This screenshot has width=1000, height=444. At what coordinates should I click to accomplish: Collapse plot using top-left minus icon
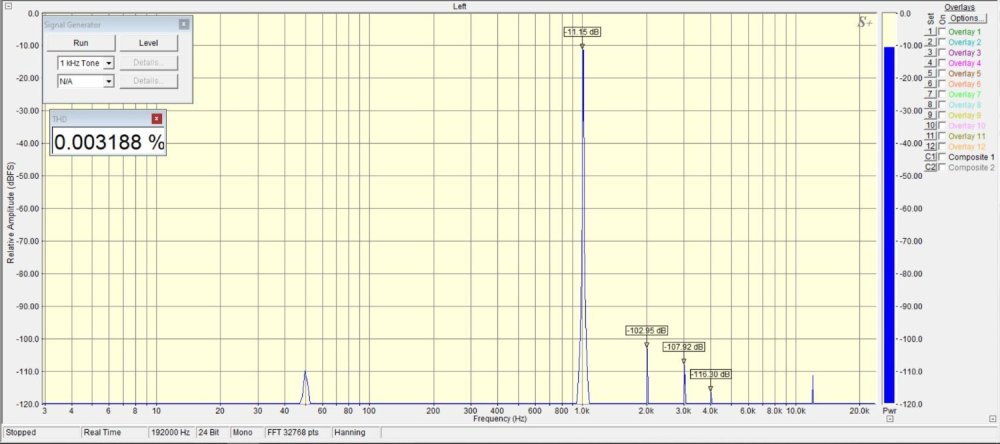[x=8, y=6]
